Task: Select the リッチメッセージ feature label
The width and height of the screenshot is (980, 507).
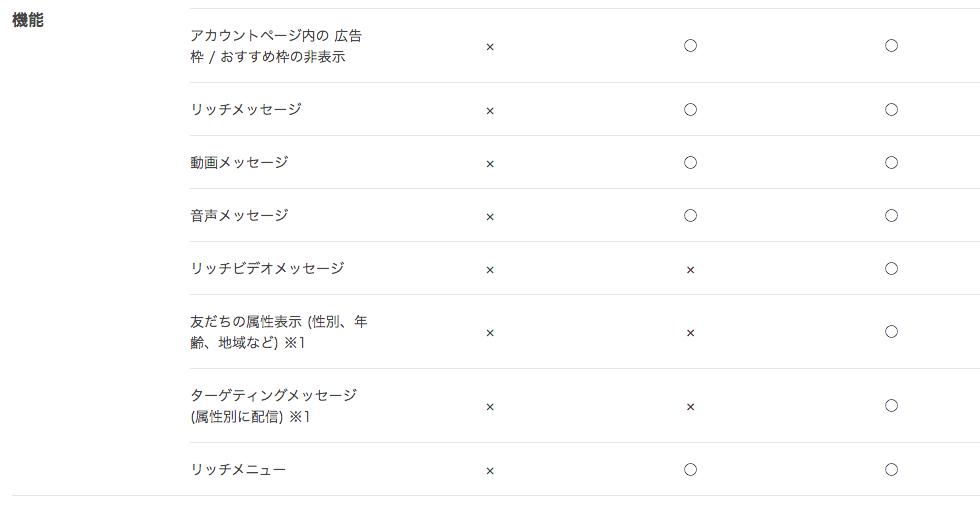Action: tap(246, 109)
